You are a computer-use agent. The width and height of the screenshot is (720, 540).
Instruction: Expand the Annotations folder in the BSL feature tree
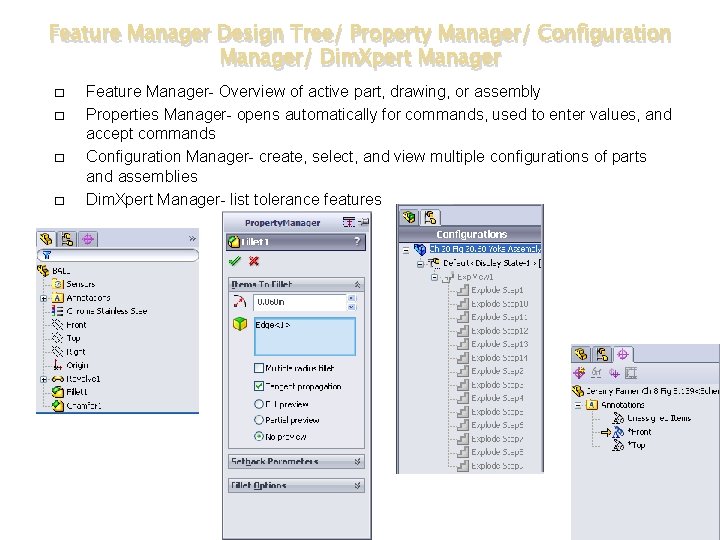tap(44, 298)
